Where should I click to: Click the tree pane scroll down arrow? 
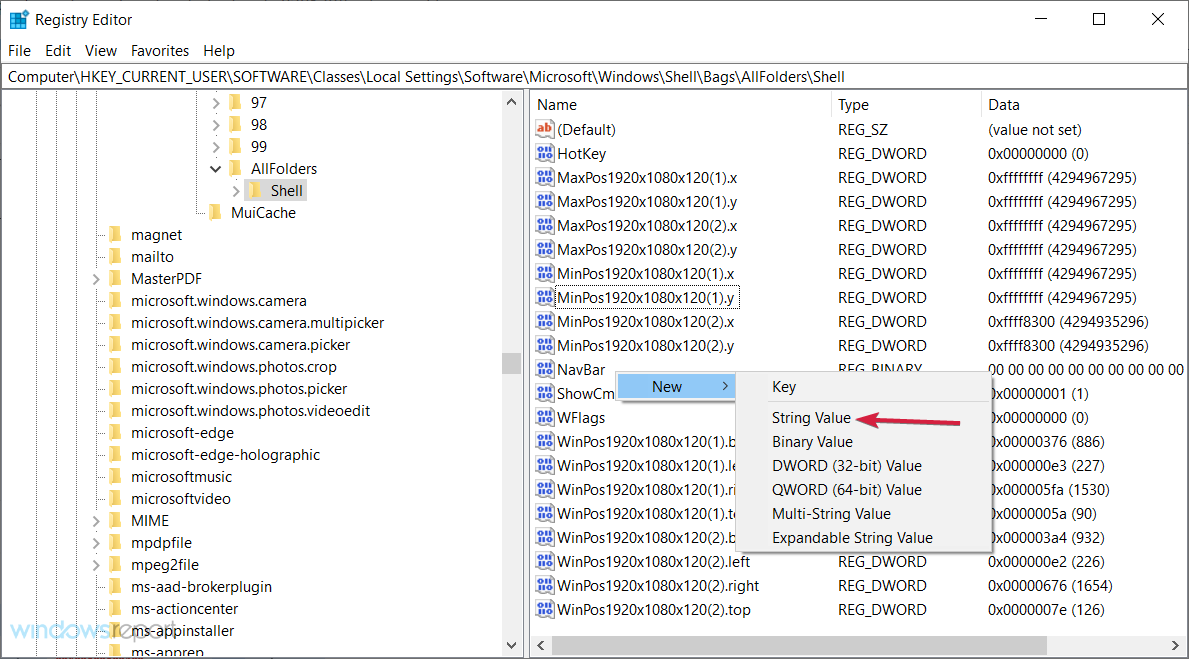(x=511, y=645)
